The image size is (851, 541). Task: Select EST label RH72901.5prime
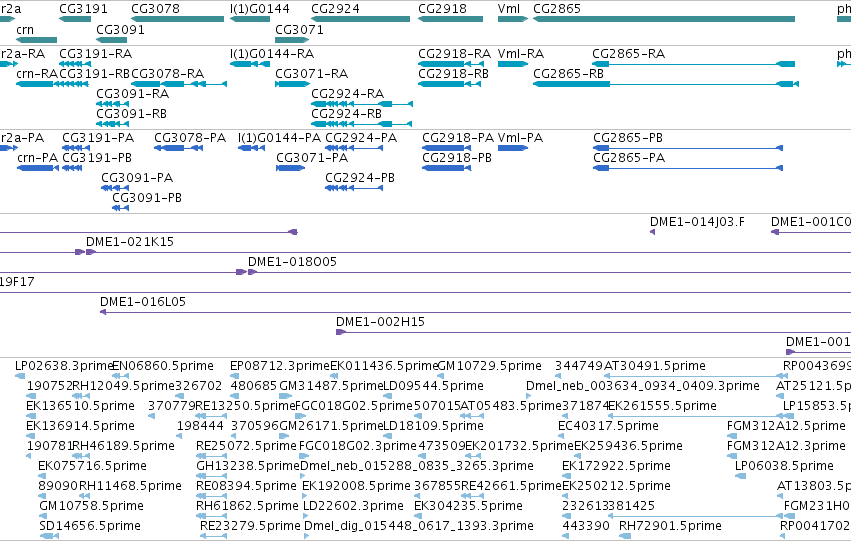(670, 526)
